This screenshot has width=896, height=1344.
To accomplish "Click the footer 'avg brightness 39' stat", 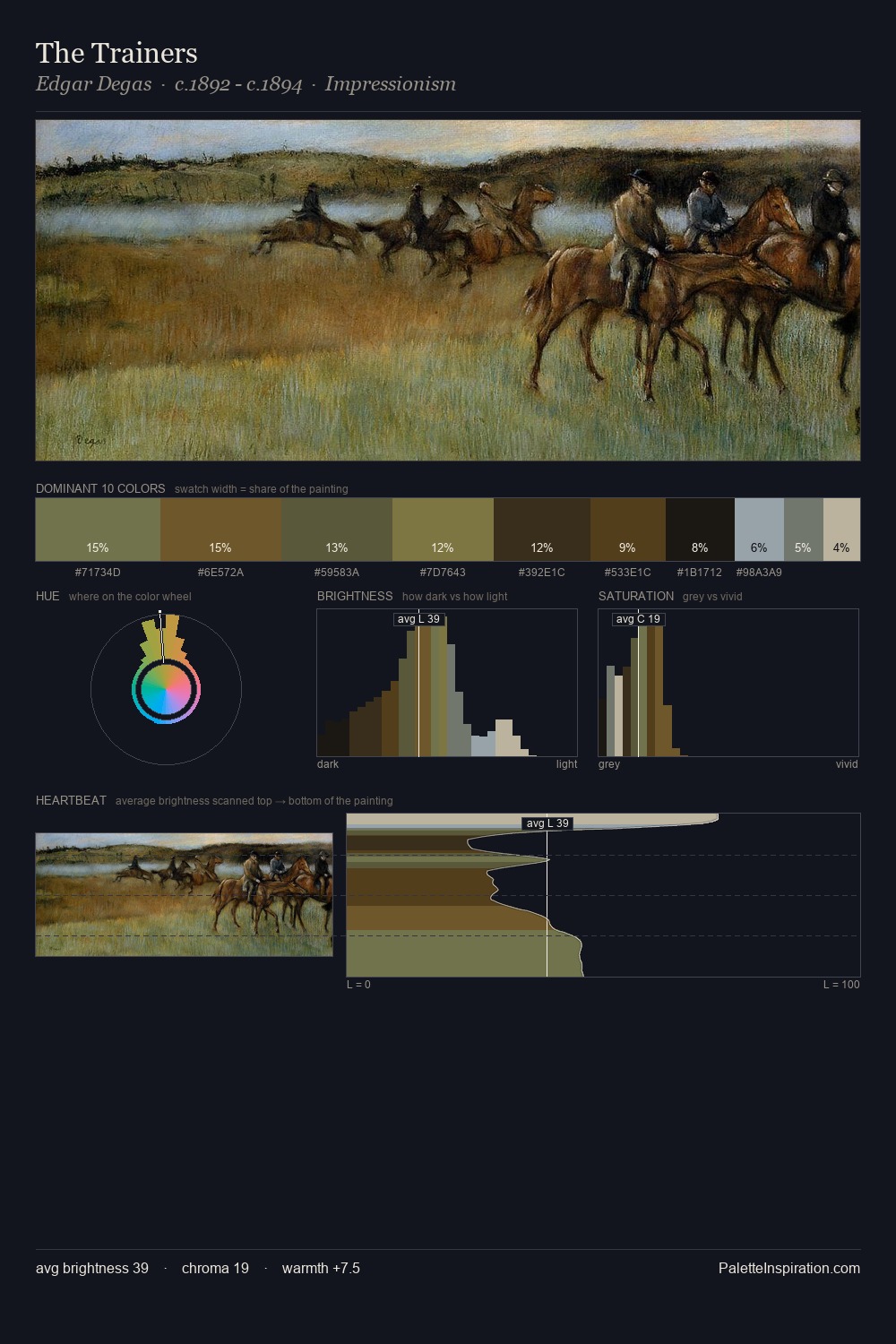I will pos(92,1268).
